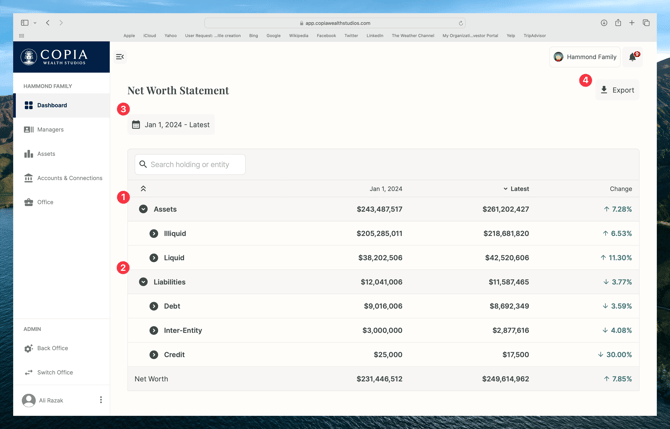Collapse the sidebar with the menu toggle icon
Screen dimensions: 670x429
[x=120, y=57]
